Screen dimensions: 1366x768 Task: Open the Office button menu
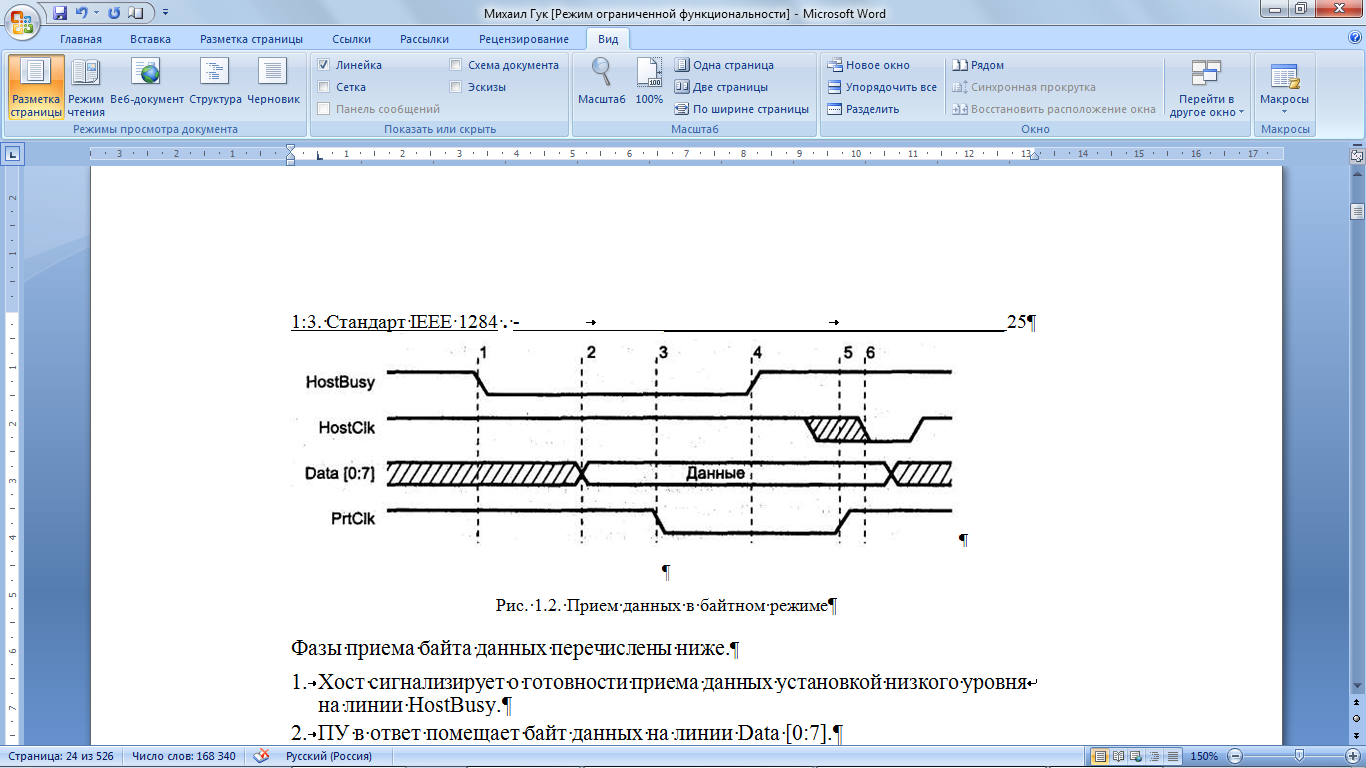[x=21, y=20]
